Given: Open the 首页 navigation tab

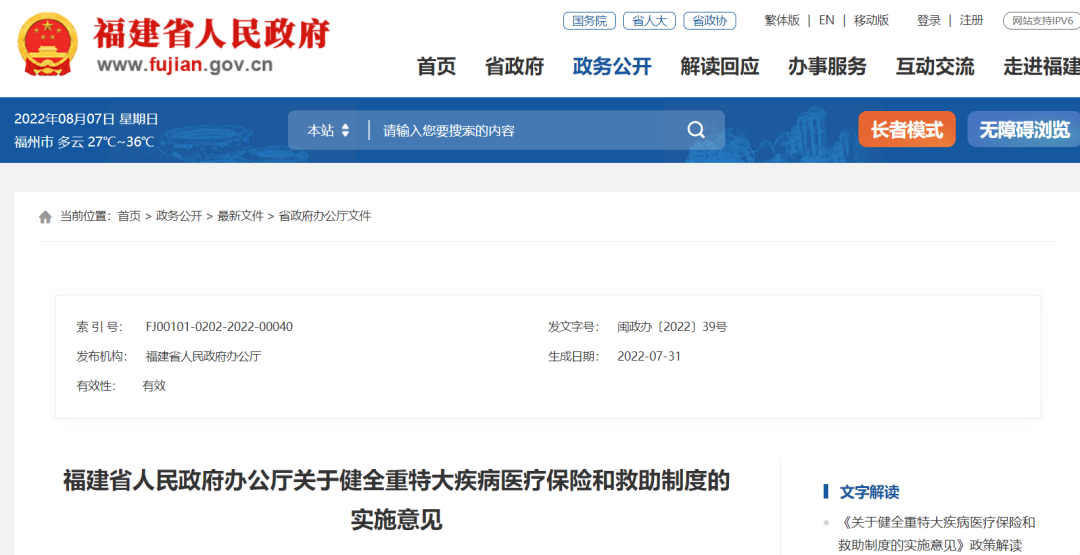Looking at the screenshot, I should (x=436, y=66).
